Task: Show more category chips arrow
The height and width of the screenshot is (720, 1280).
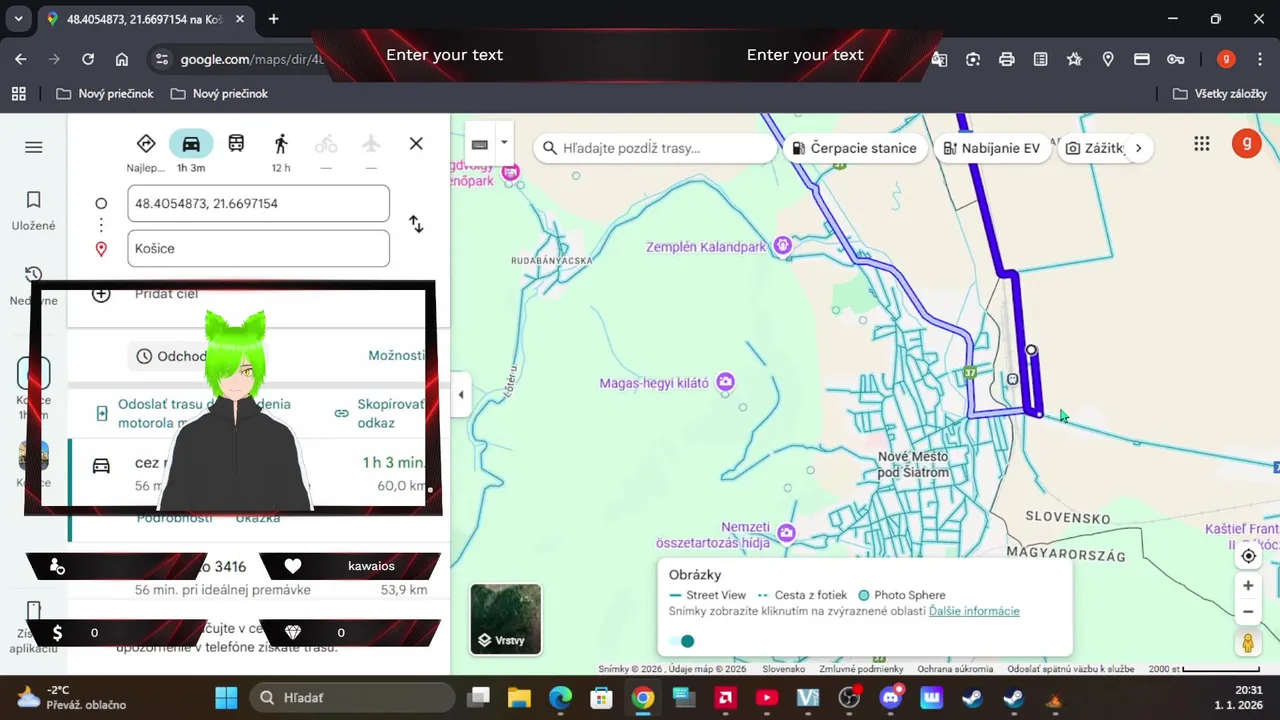Action: click(x=1138, y=148)
